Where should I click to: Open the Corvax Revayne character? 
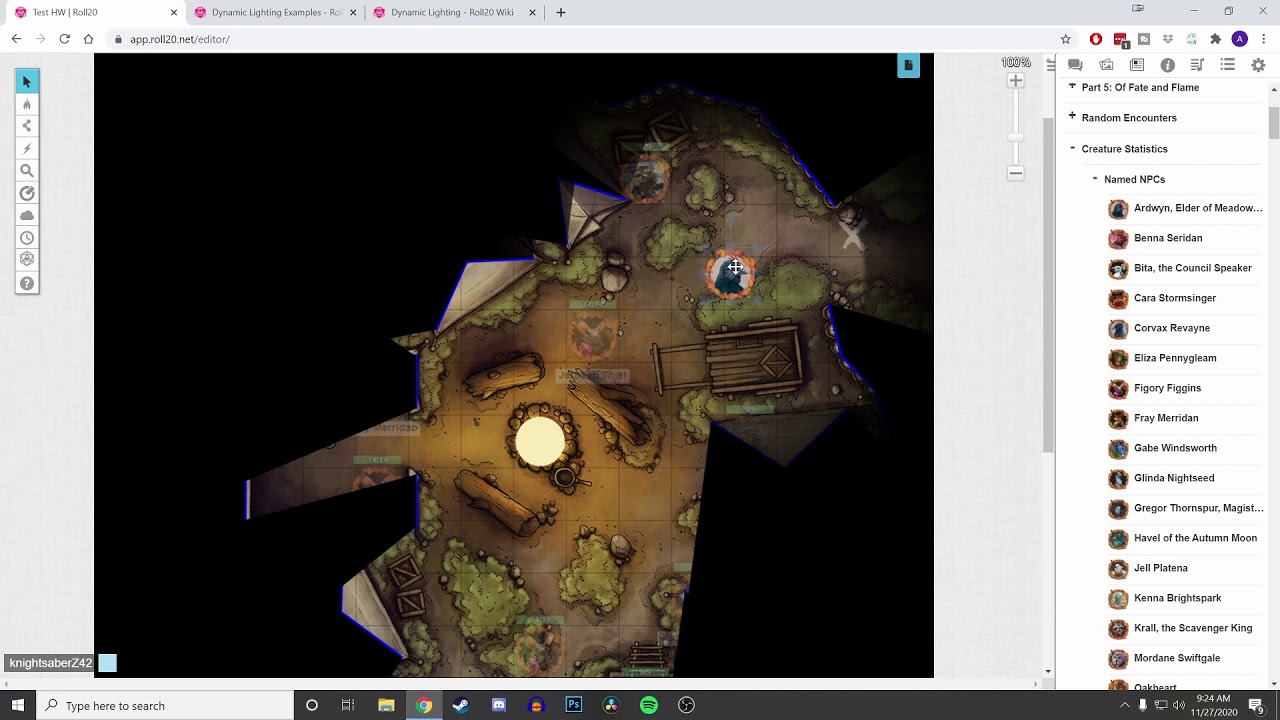point(1172,328)
